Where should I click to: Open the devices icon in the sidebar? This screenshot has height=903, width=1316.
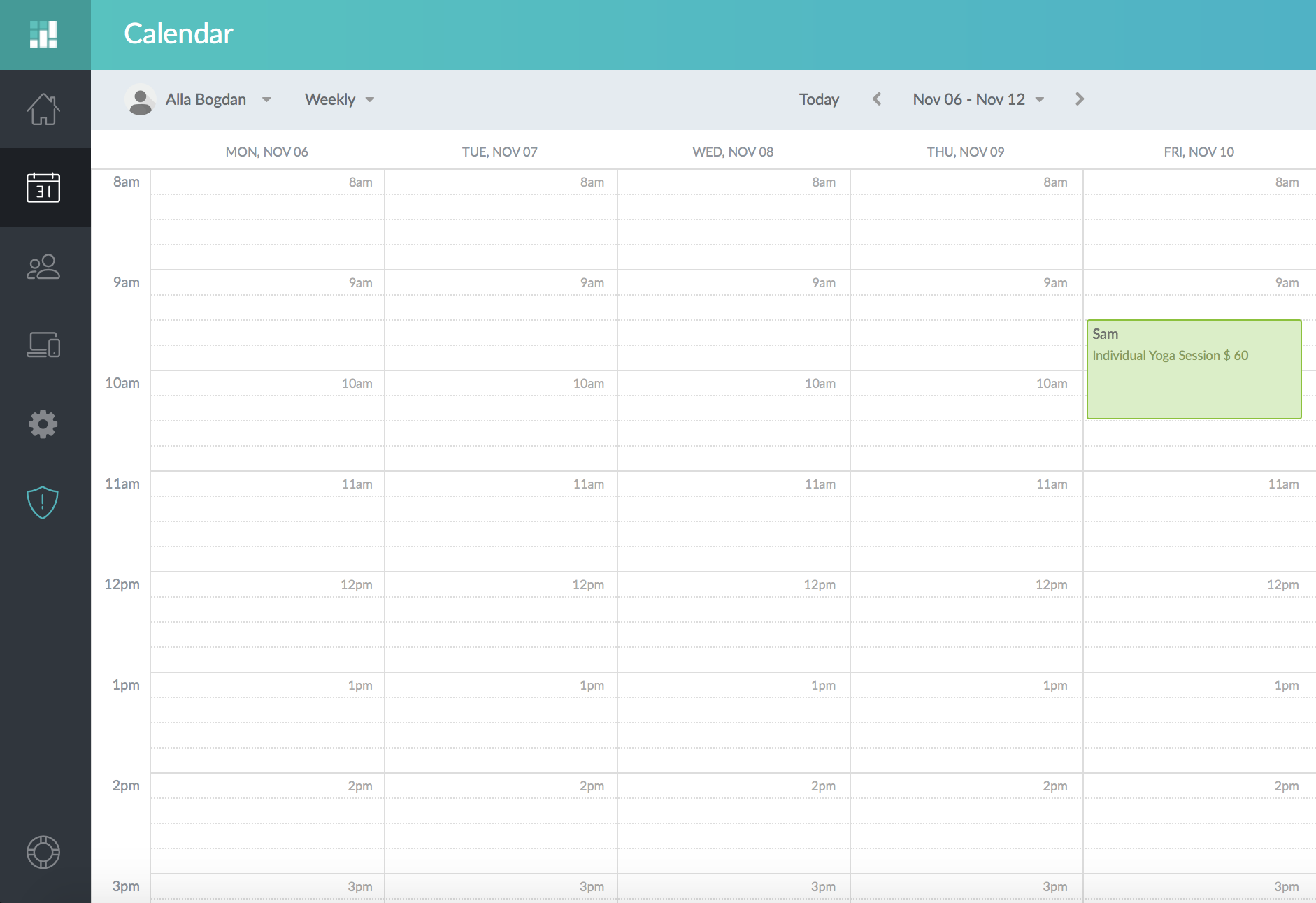click(43, 345)
